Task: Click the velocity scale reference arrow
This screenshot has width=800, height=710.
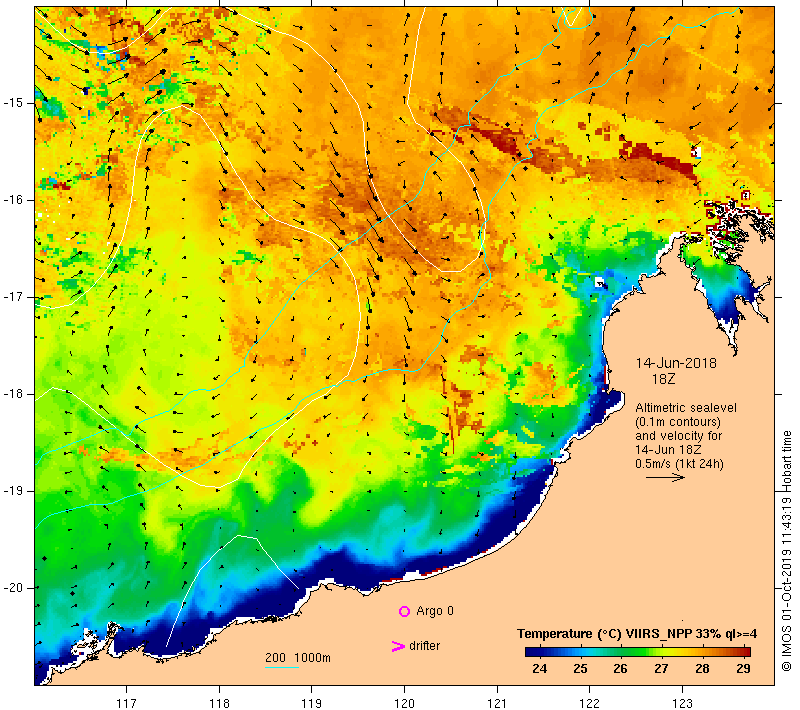Action: [x=665, y=477]
